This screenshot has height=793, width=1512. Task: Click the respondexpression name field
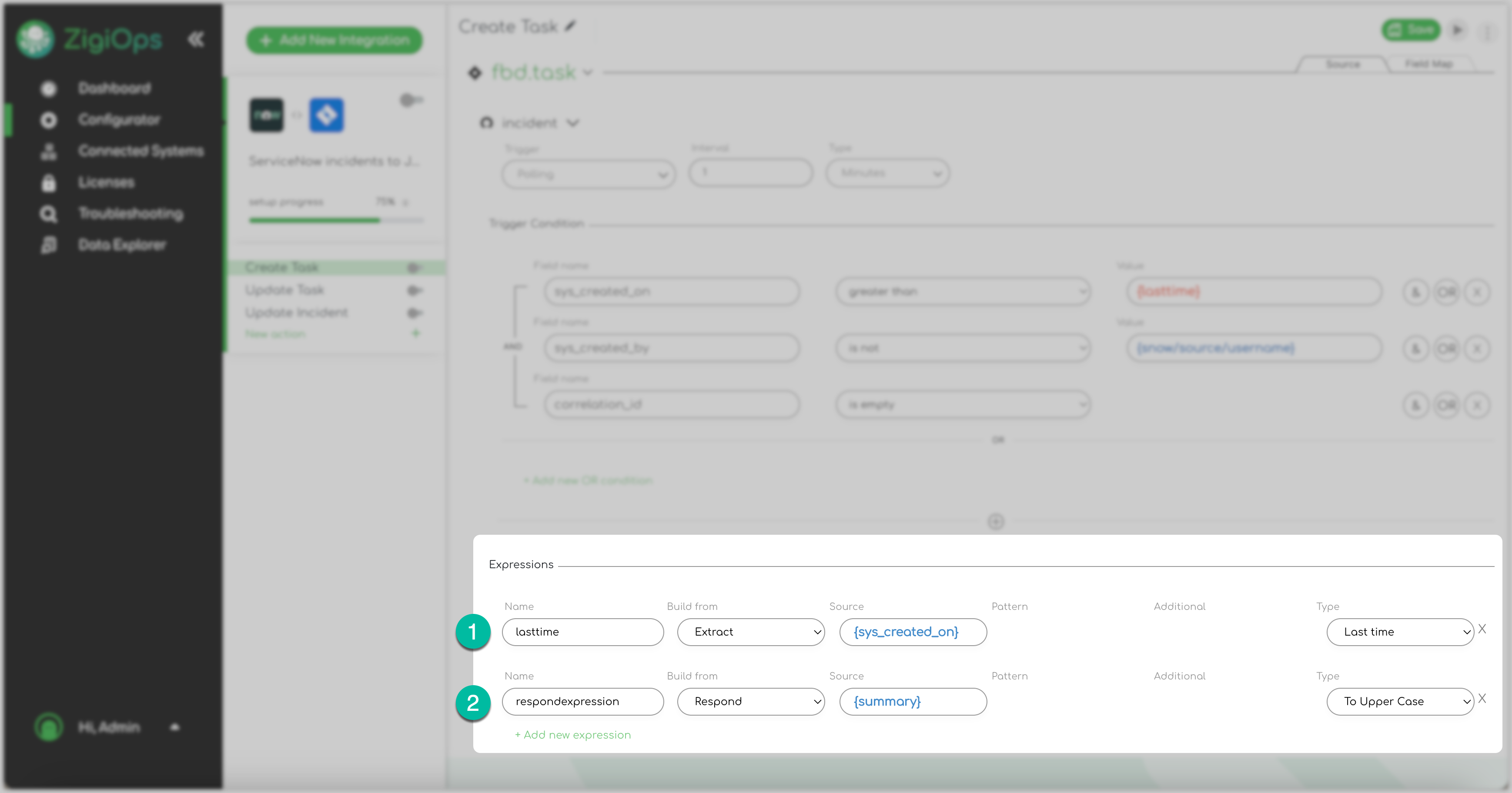tap(582, 702)
